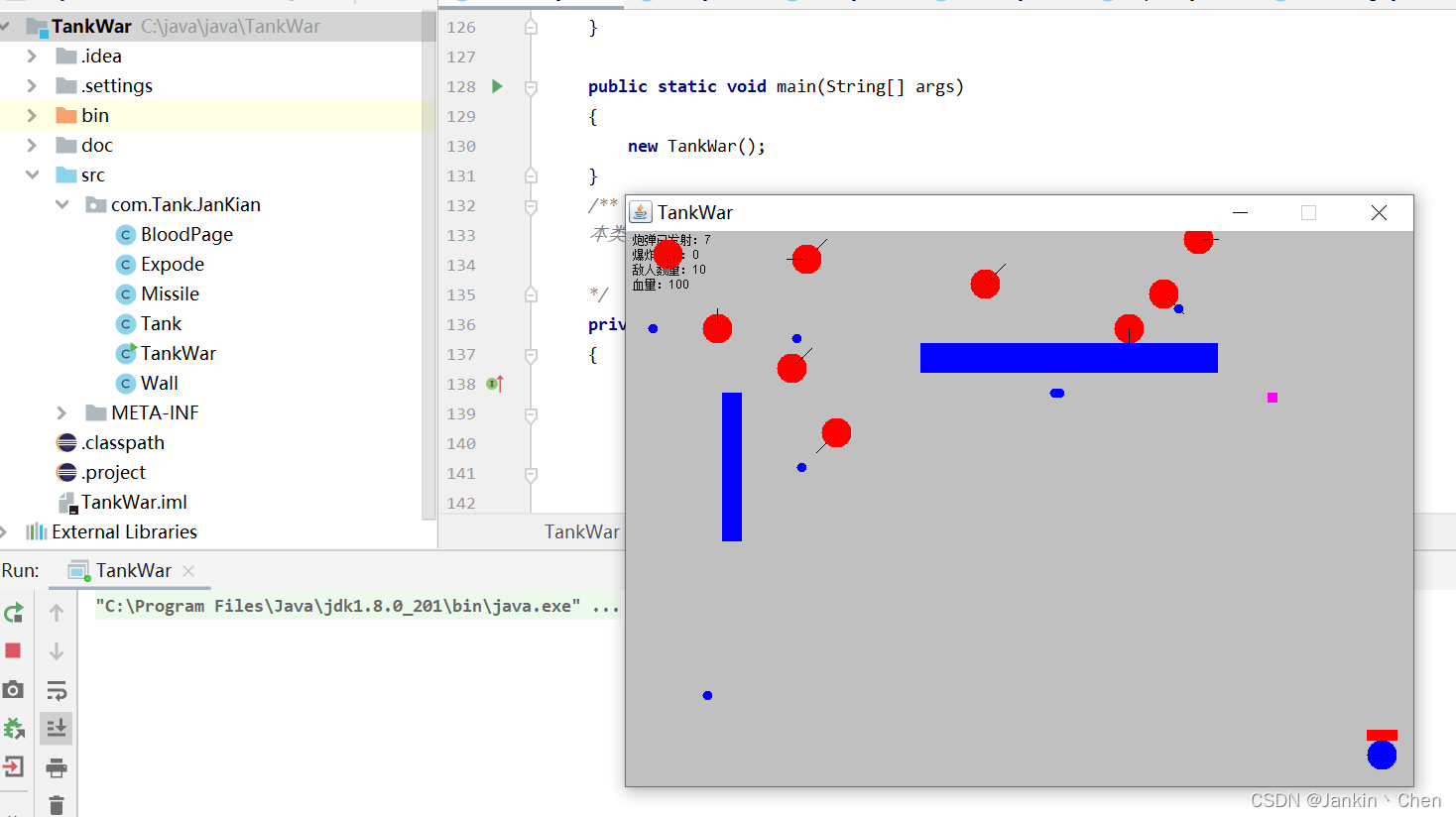Screen dimensions: 1456x817
Task: Open the Tank class file
Action: point(149,323)
